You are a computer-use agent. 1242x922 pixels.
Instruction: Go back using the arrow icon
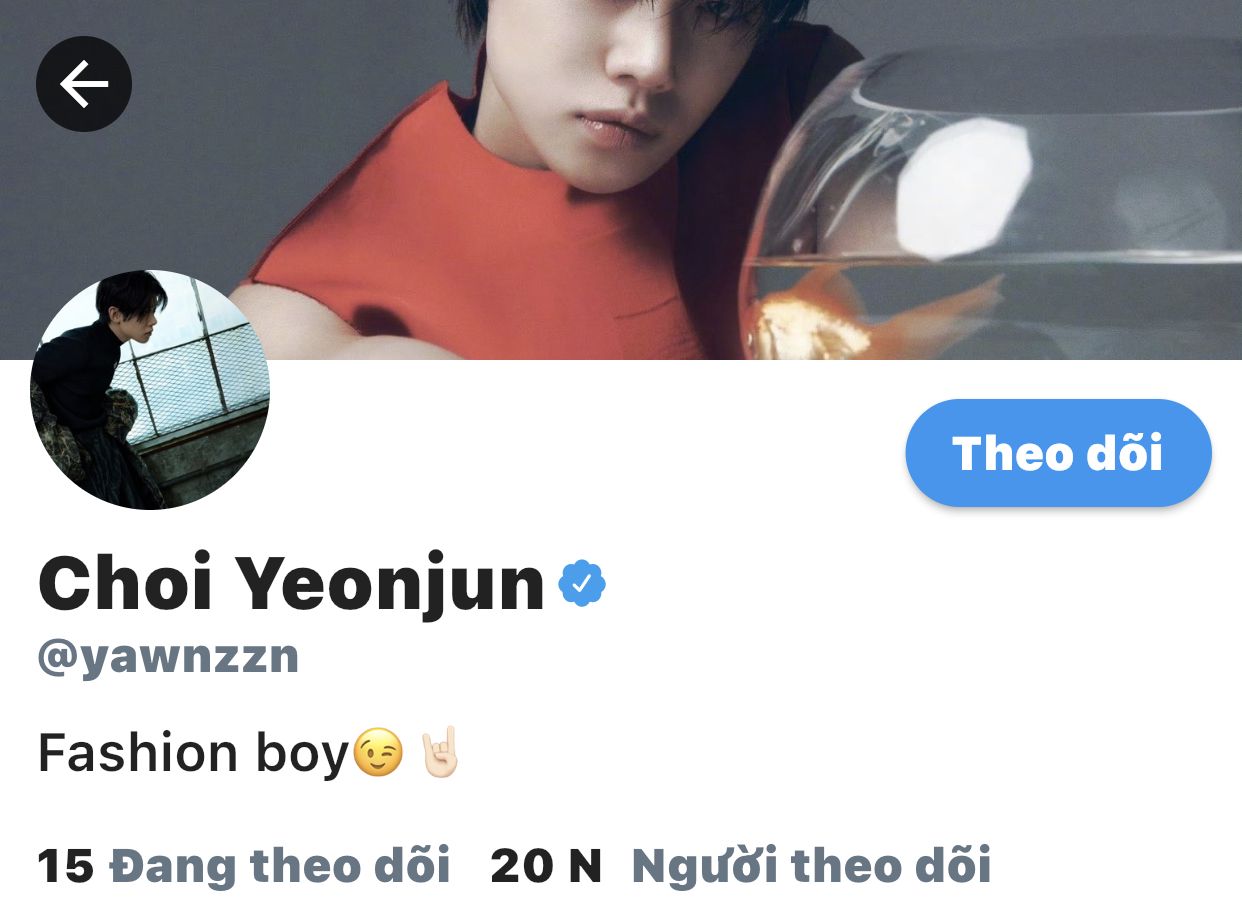click(x=84, y=84)
